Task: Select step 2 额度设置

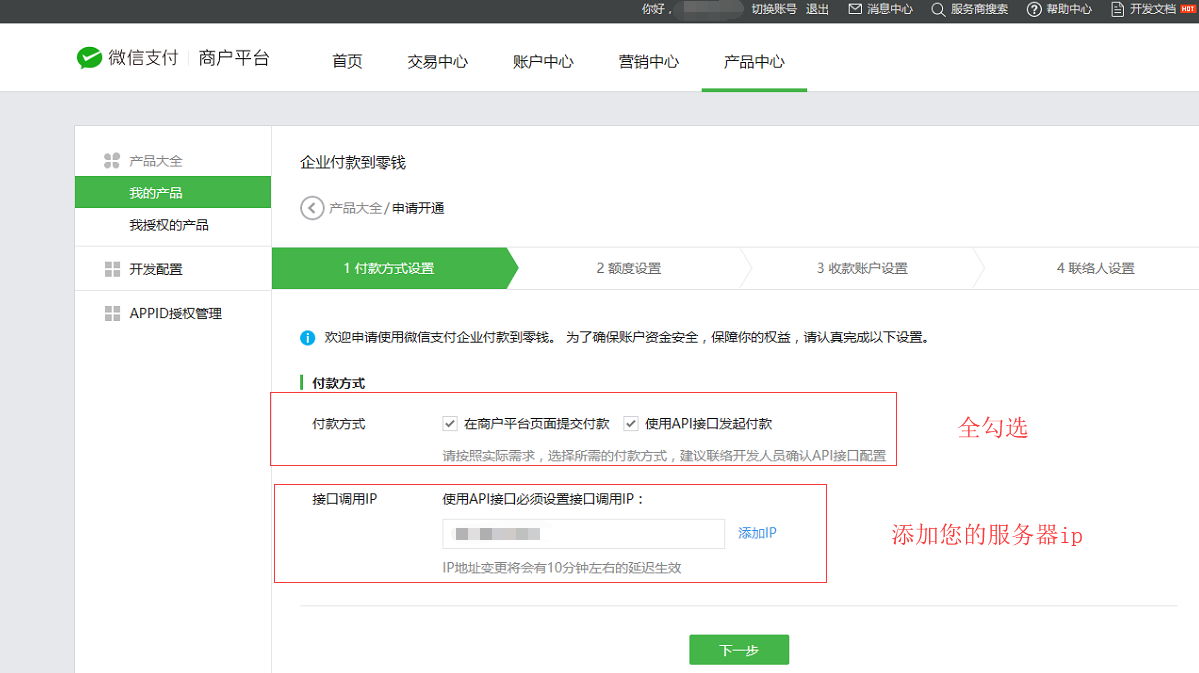Action: 628,268
